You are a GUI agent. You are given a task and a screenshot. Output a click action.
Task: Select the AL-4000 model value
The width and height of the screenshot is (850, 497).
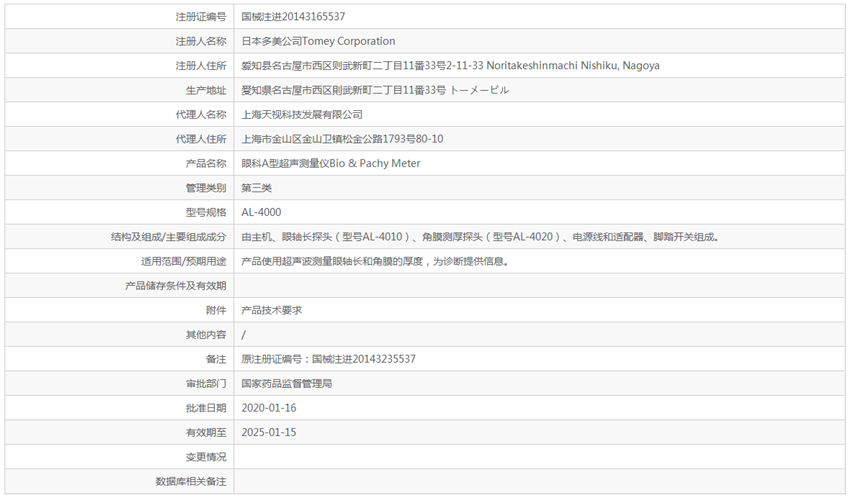pos(261,212)
